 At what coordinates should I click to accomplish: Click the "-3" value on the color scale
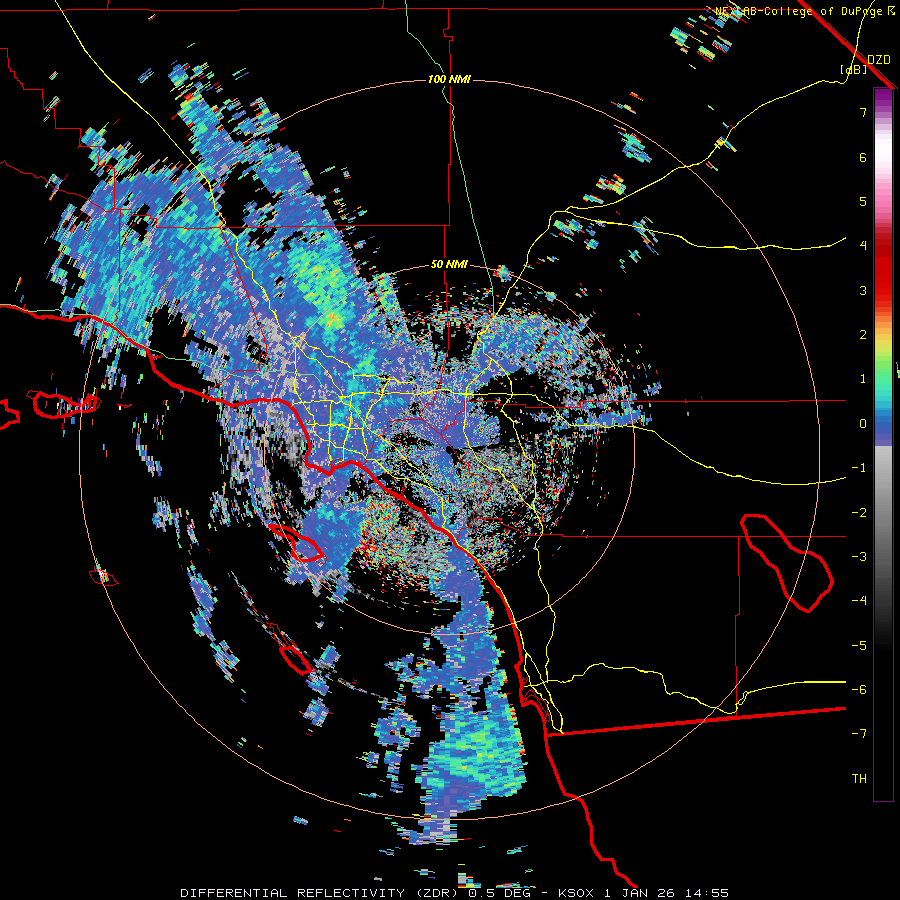click(x=859, y=557)
